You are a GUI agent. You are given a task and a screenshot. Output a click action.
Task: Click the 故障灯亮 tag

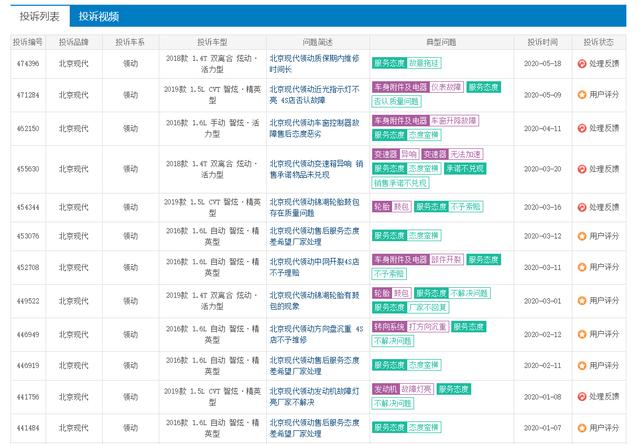click(x=417, y=389)
